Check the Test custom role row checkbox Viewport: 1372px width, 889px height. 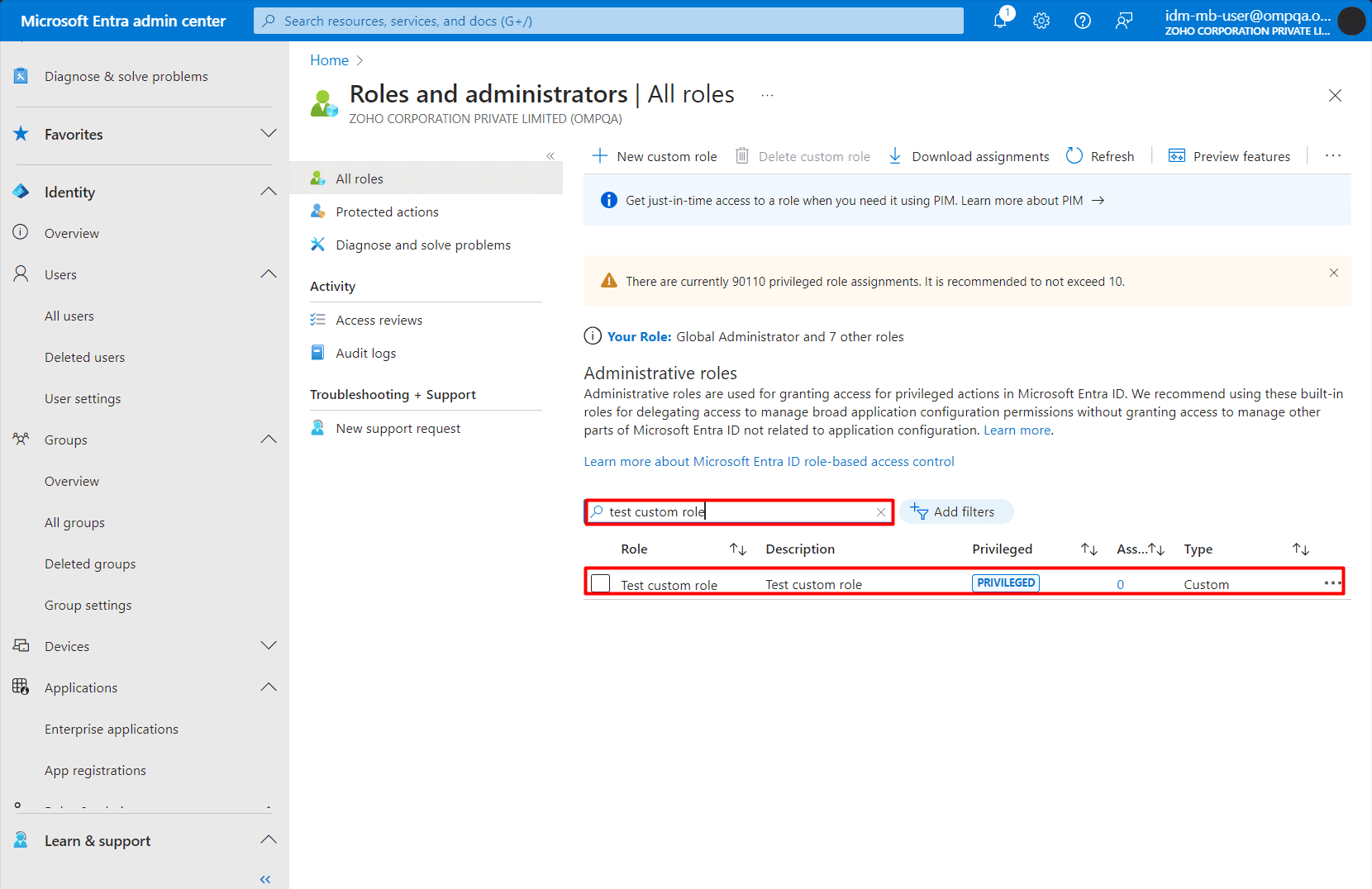(x=600, y=582)
